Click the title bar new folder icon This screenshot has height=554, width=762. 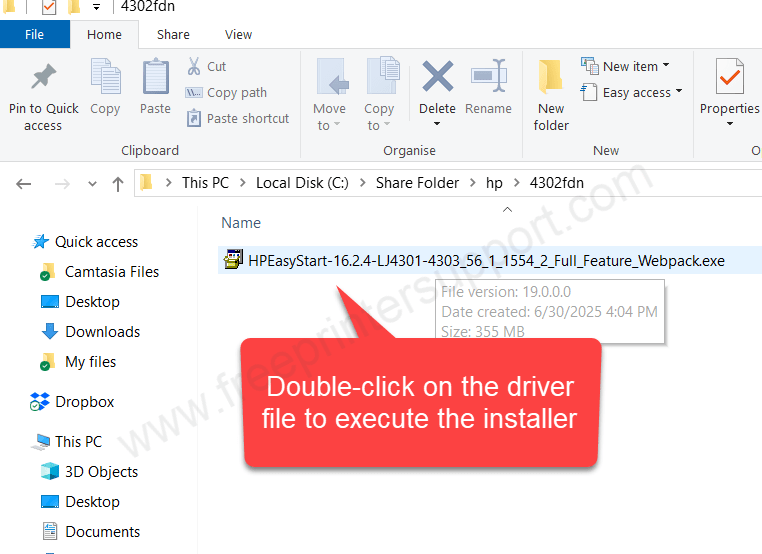pos(74,7)
